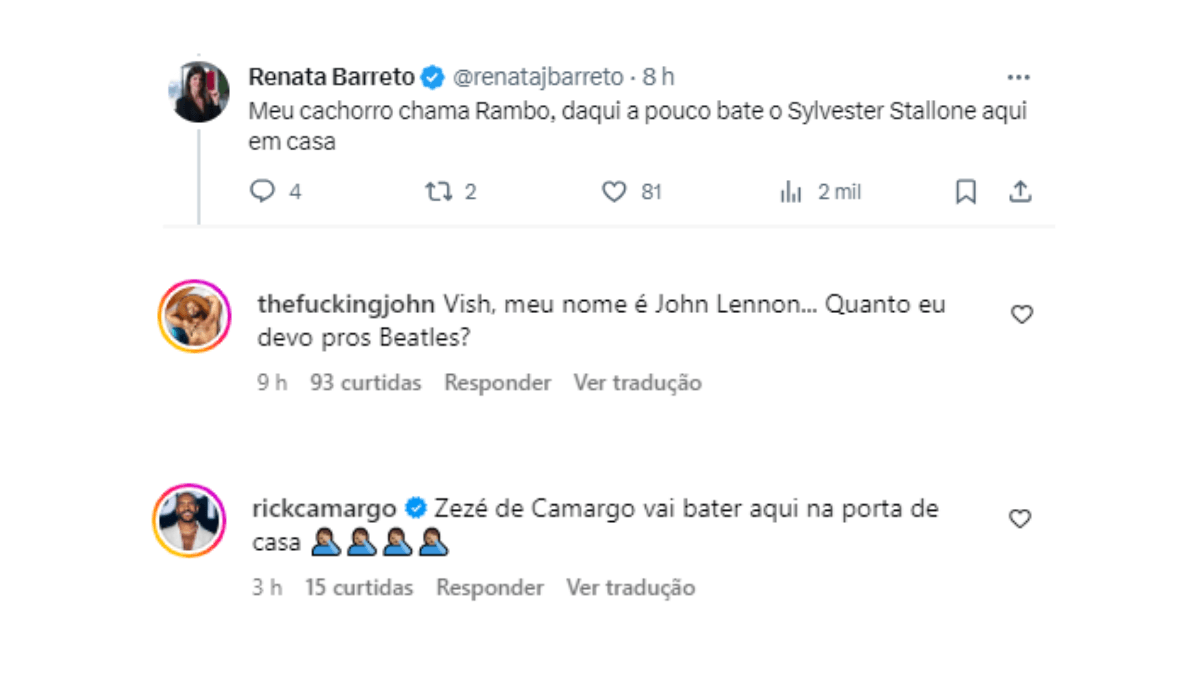This screenshot has height=675, width=1200.
Task: Open the rickcamargo username link
Action: [327, 509]
